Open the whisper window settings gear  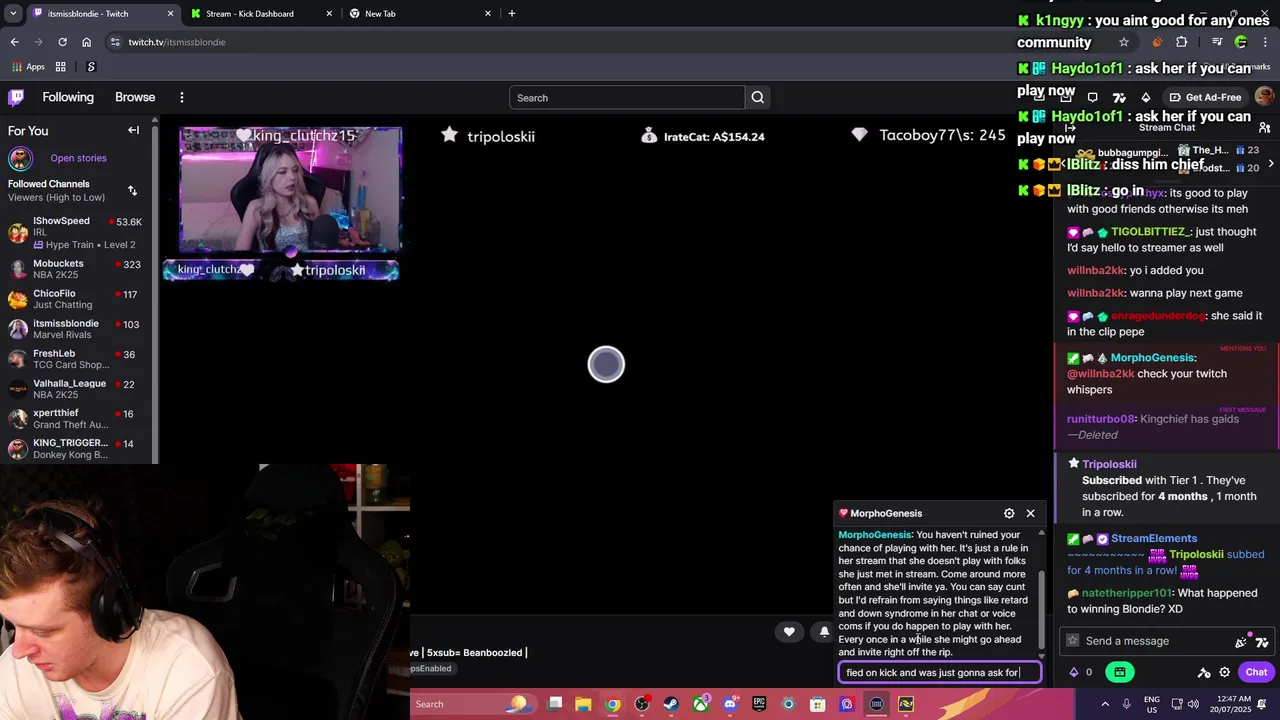pyautogui.click(x=1009, y=513)
